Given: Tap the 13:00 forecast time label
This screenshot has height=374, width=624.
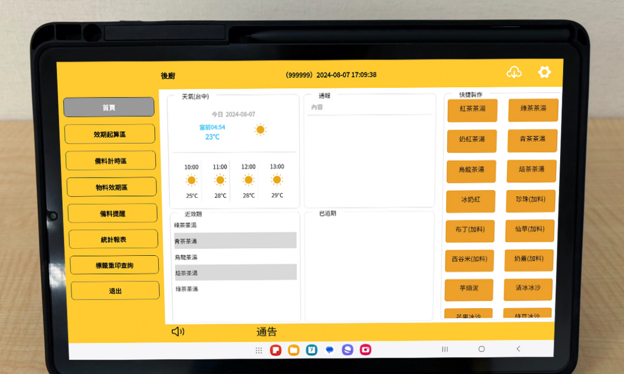Looking at the screenshot, I should [x=277, y=166].
